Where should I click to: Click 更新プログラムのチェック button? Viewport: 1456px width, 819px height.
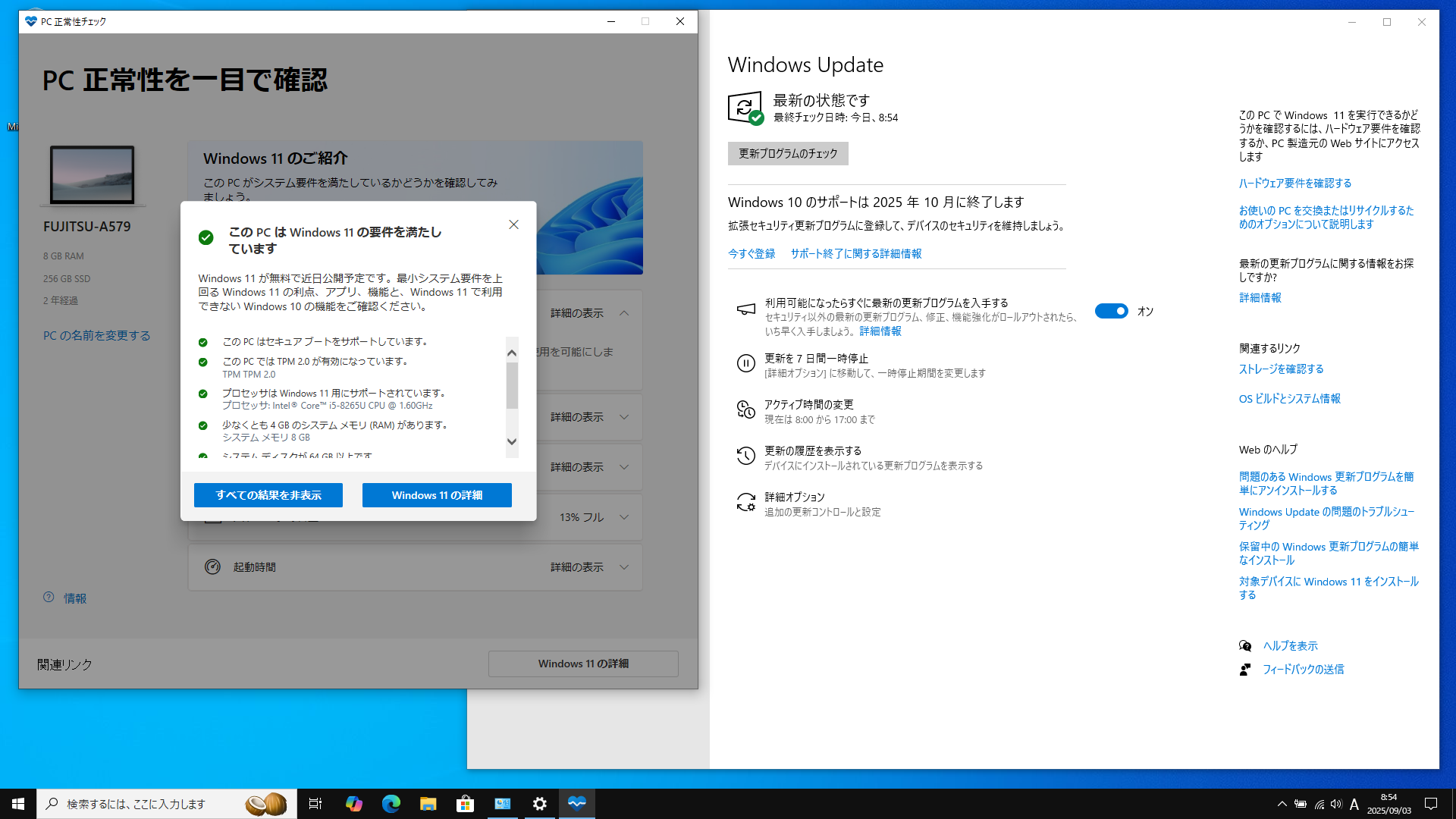tap(788, 153)
